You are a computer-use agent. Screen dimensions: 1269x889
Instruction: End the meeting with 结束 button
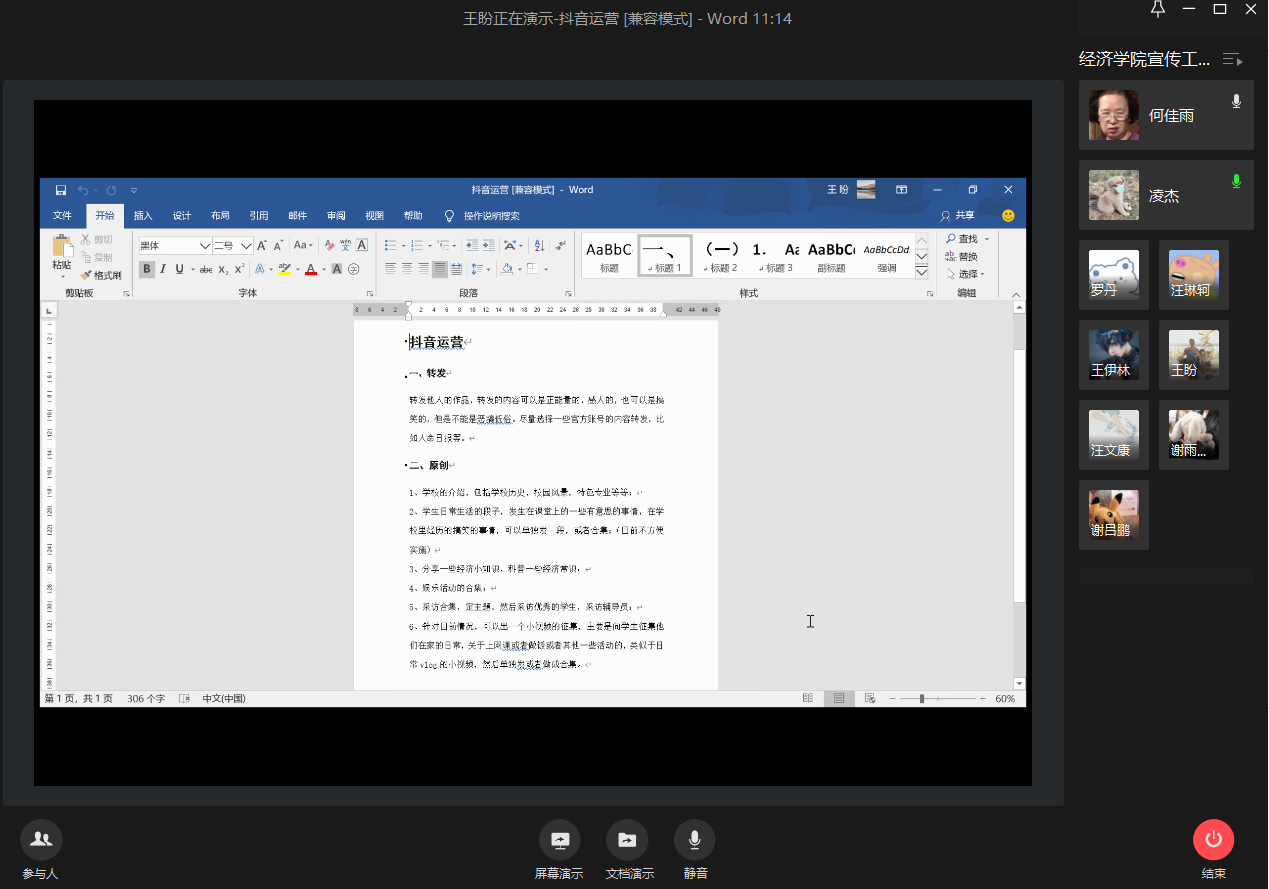click(x=1213, y=840)
